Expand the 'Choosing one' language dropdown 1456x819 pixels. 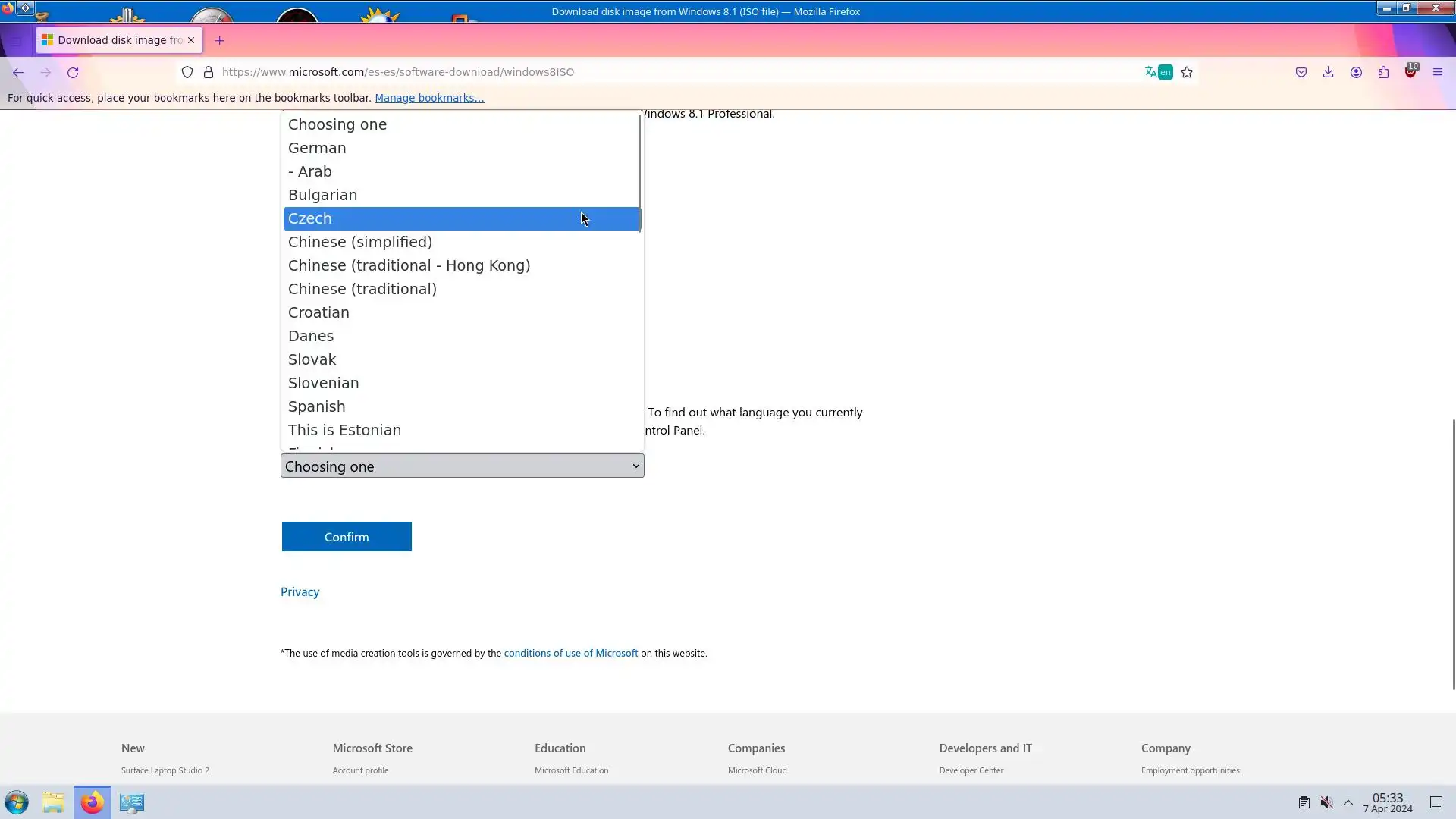point(462,466)
